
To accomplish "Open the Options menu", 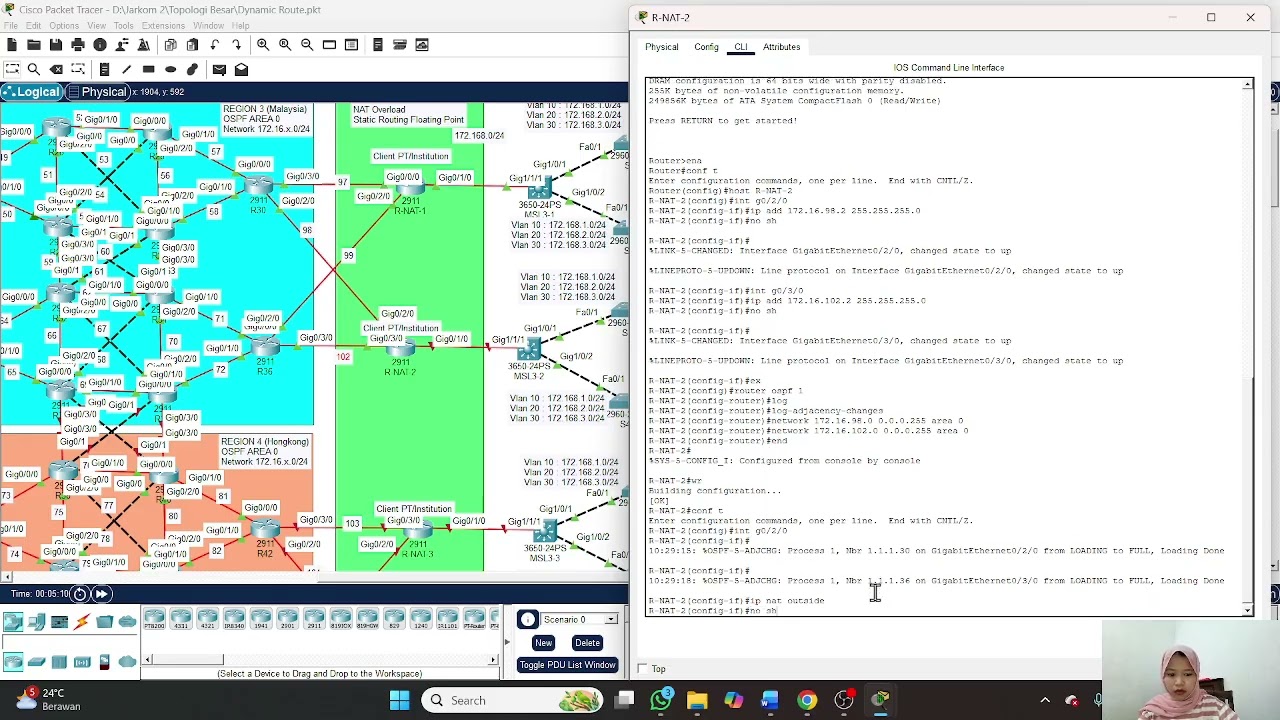I will (64, 26).
